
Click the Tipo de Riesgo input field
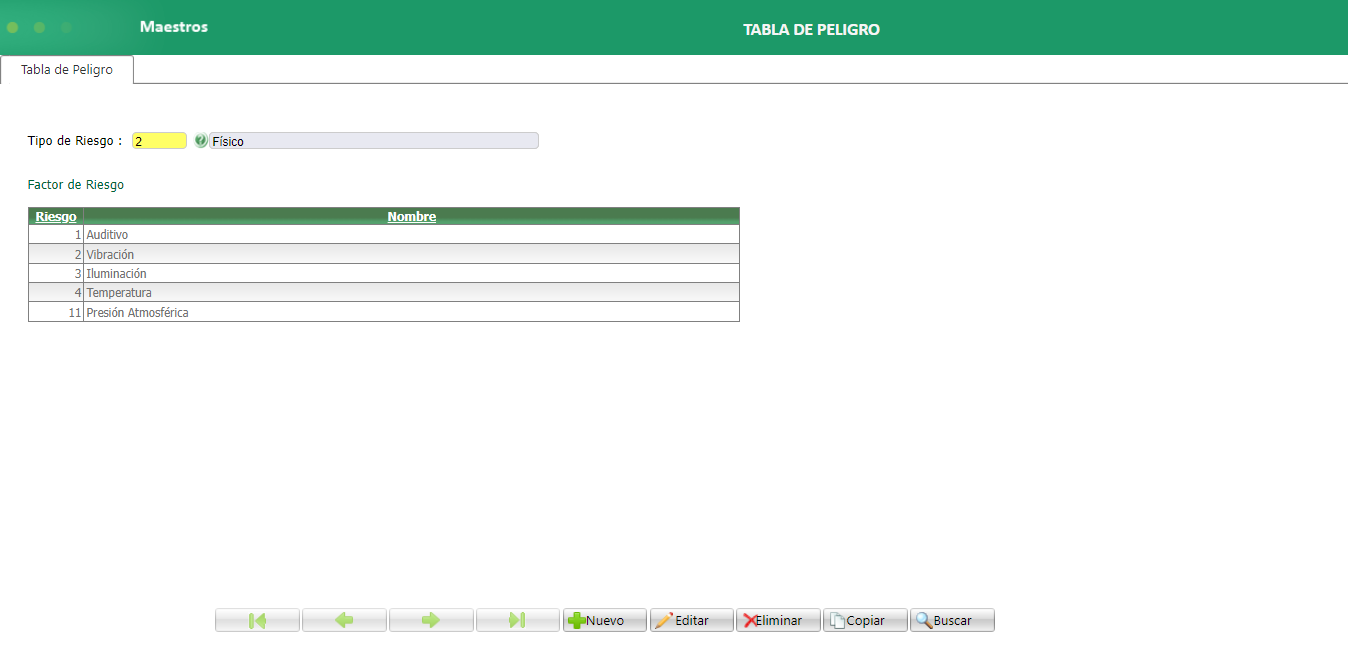[159, 141]
